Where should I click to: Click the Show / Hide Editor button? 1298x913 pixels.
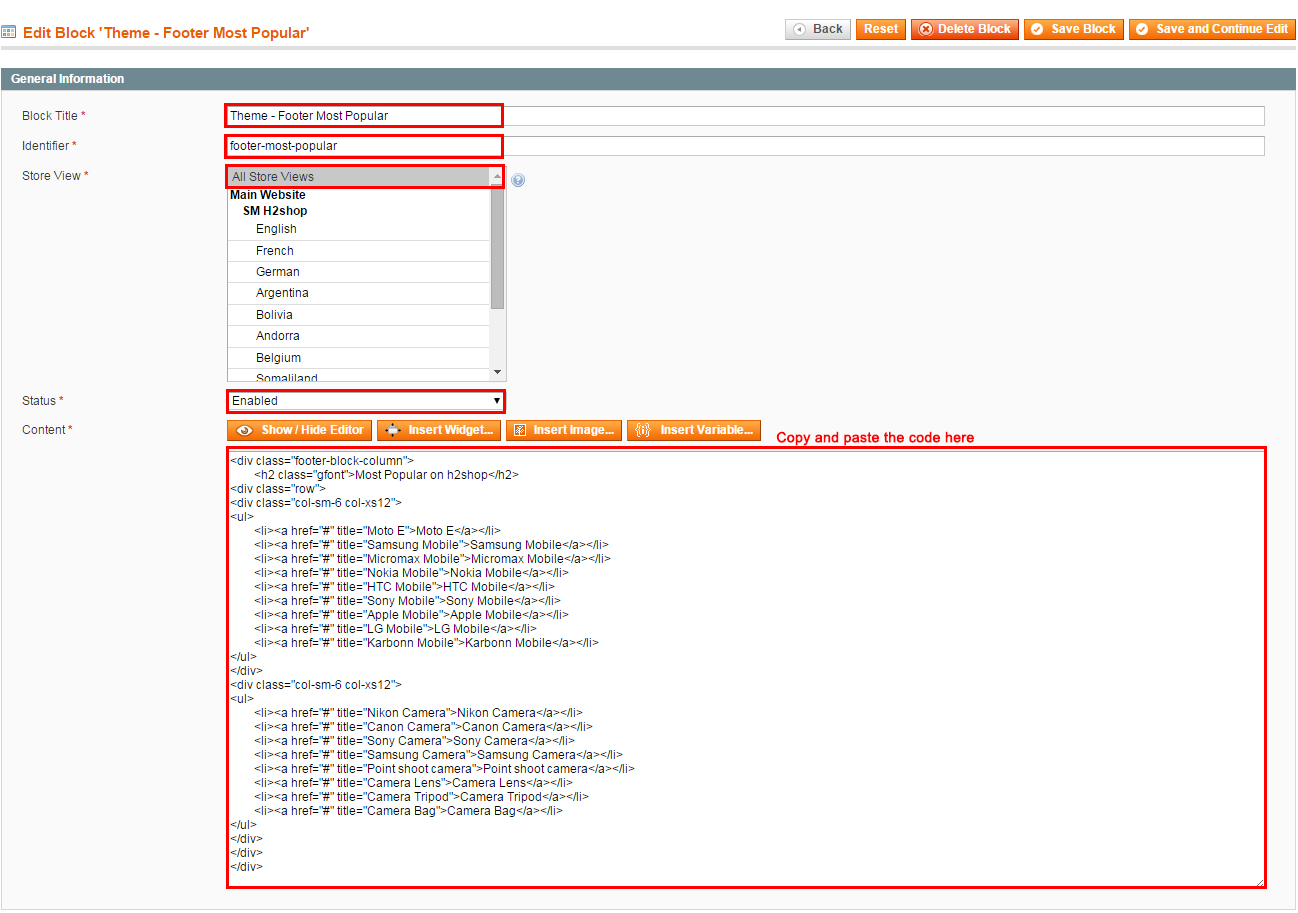299,430
